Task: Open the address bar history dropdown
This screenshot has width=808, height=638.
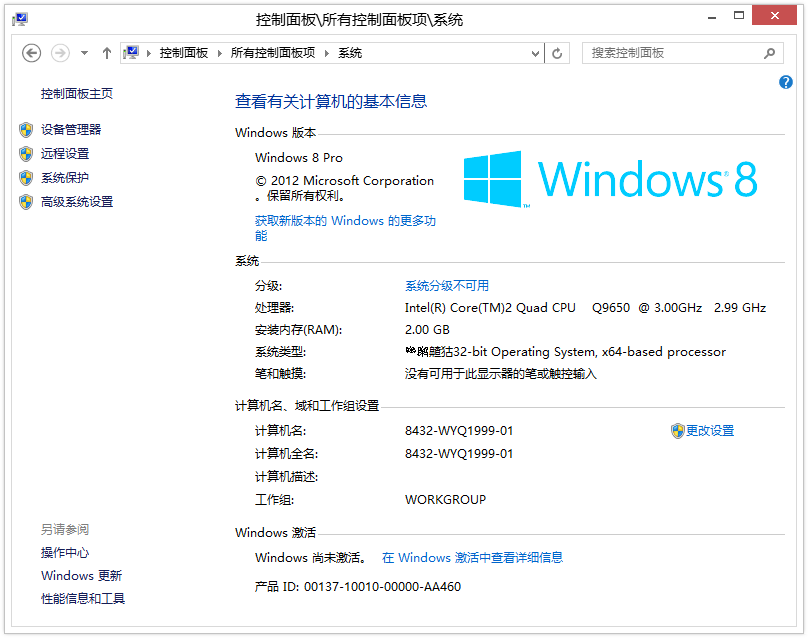Action: [535, 53]
